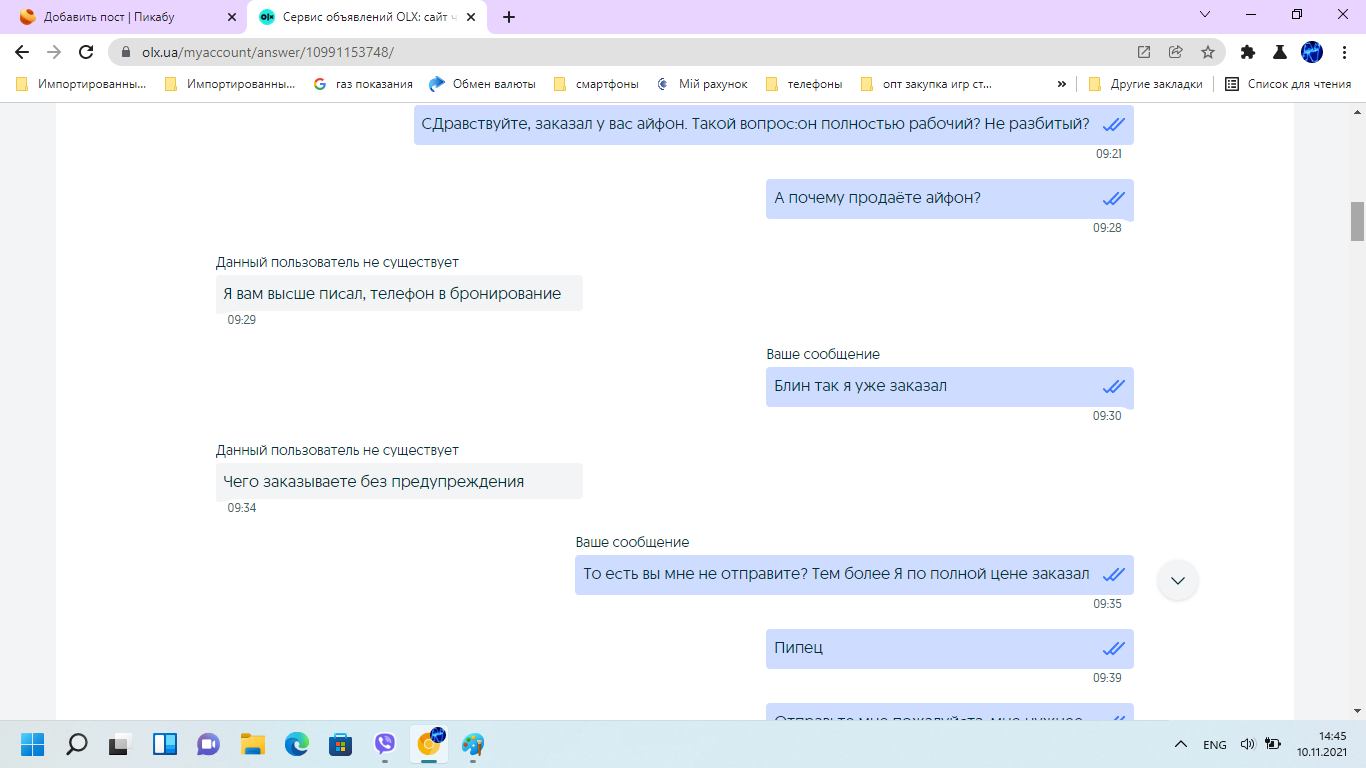Open the battery tray icon
The image size is (1366, 768).
pos(1273,744)
